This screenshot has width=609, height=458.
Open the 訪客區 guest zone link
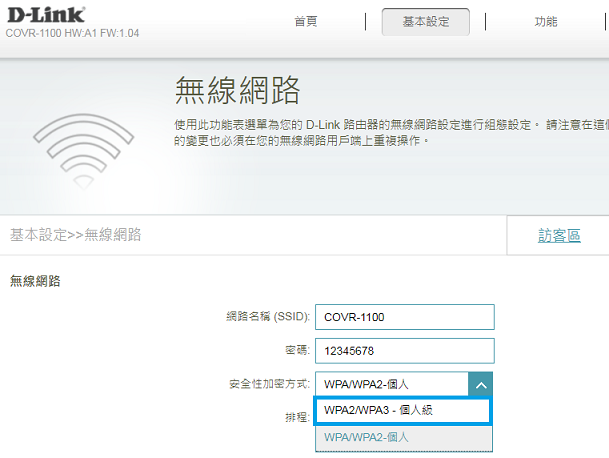559,235
